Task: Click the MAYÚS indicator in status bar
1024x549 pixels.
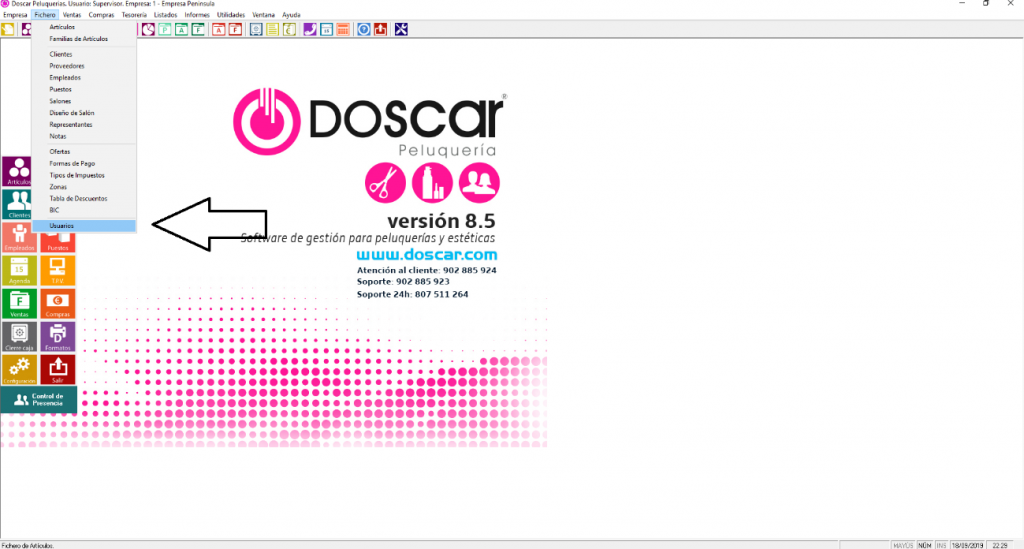Action: pyautogui.click(x=903, y=545)
